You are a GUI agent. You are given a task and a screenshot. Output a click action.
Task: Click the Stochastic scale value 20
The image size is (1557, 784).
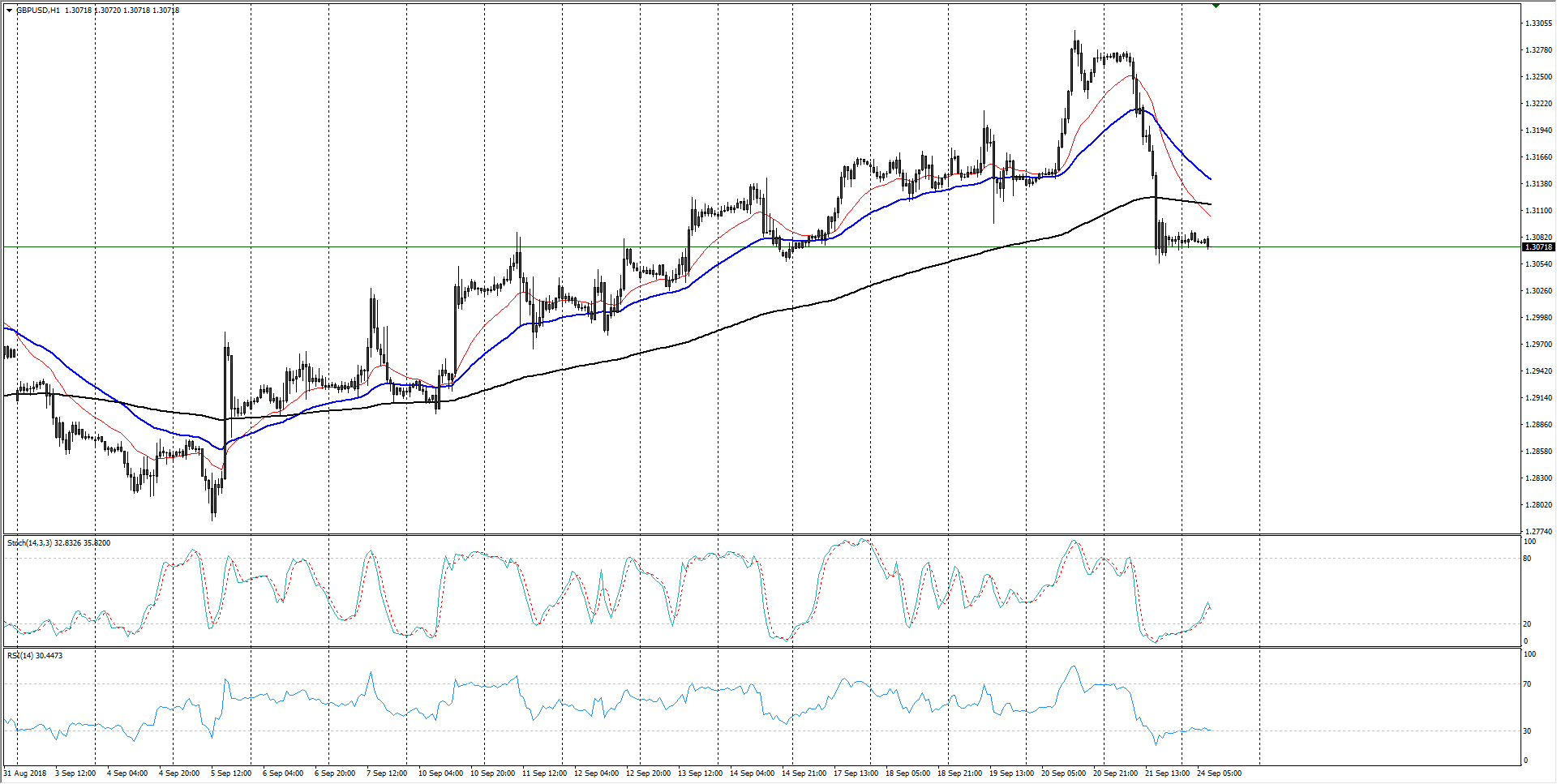(1528, 624)
